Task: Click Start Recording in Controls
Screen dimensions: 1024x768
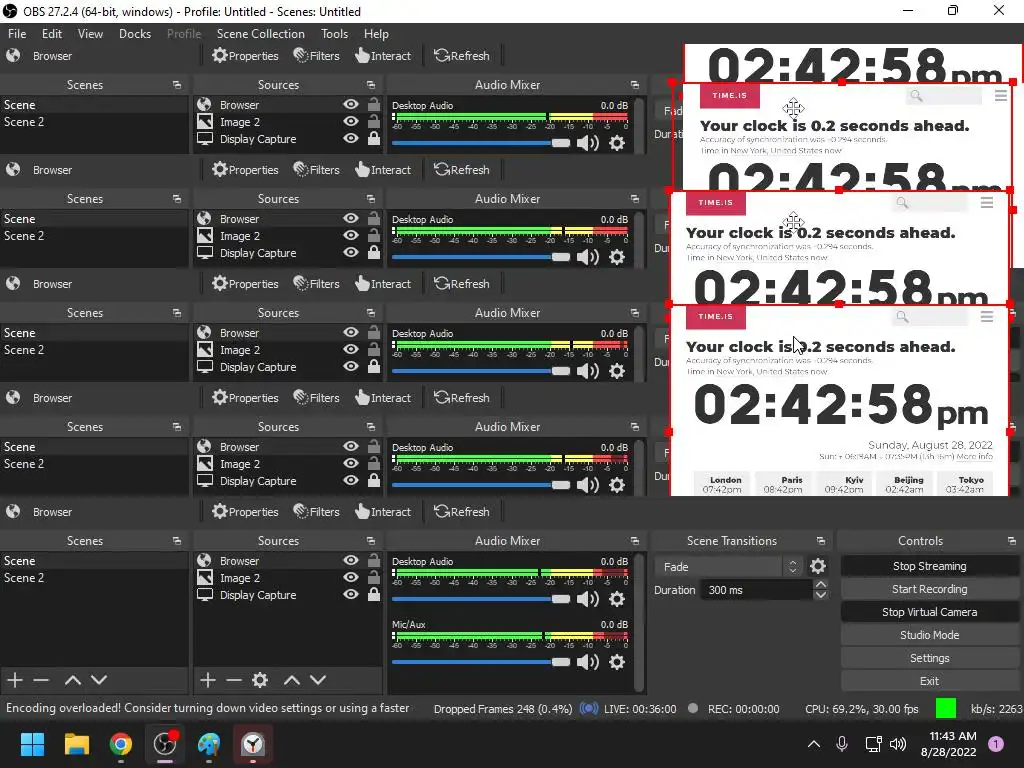Action: click(x=929, y=589)
